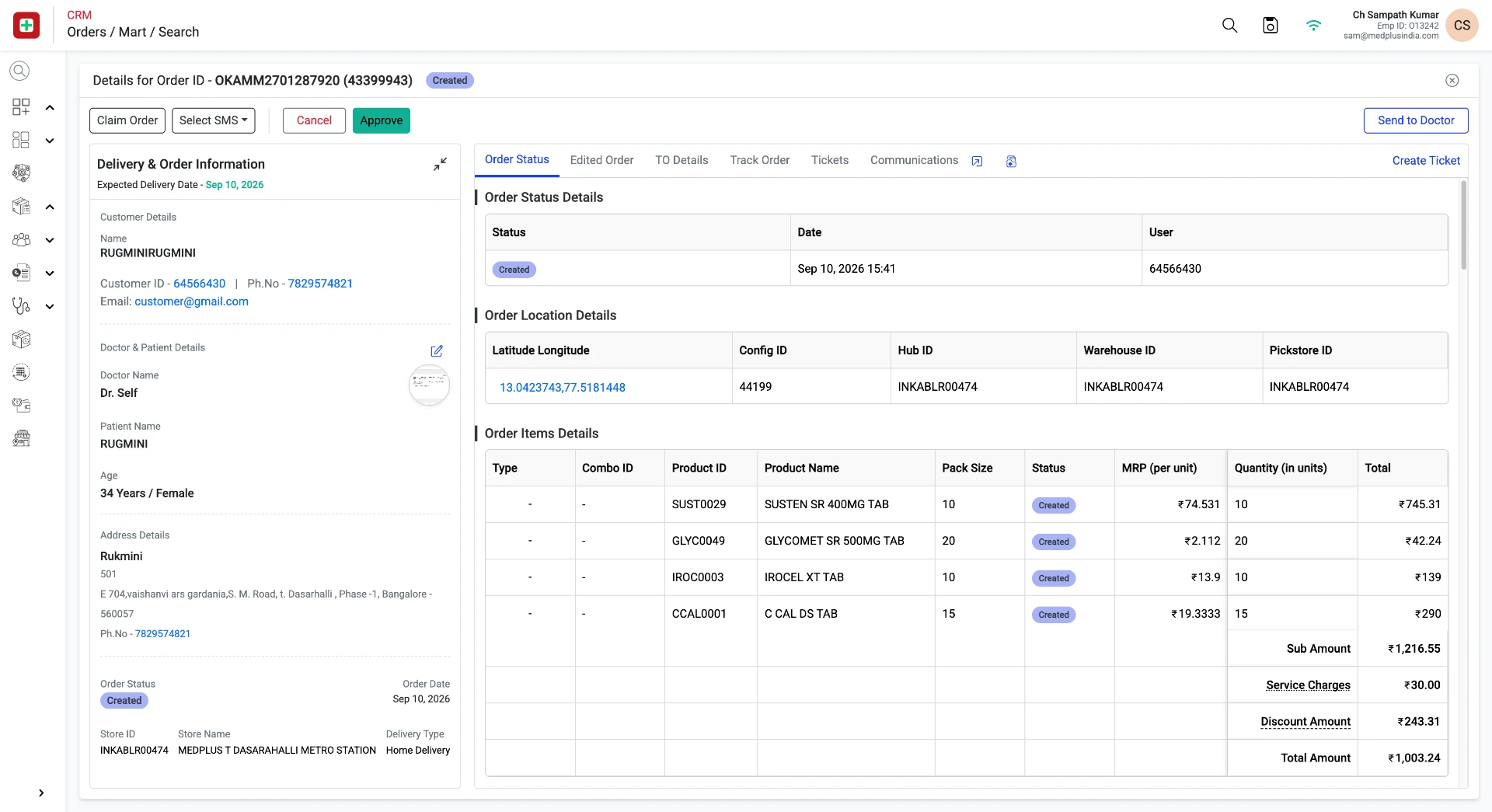Open latitude longitude 13.0423743,77.5181448 link
The image size is (1492, 812).
point(562,387)
